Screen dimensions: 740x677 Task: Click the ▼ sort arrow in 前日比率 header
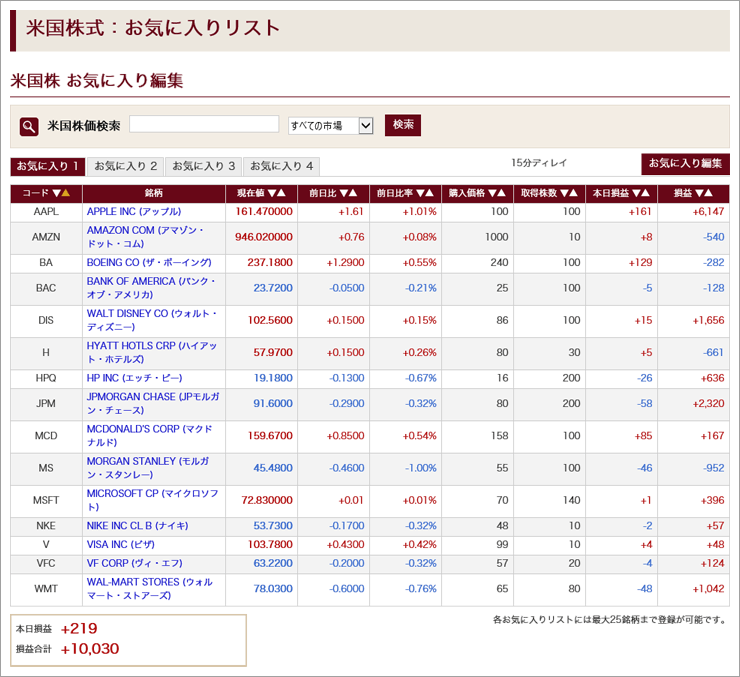click(420, 193)
